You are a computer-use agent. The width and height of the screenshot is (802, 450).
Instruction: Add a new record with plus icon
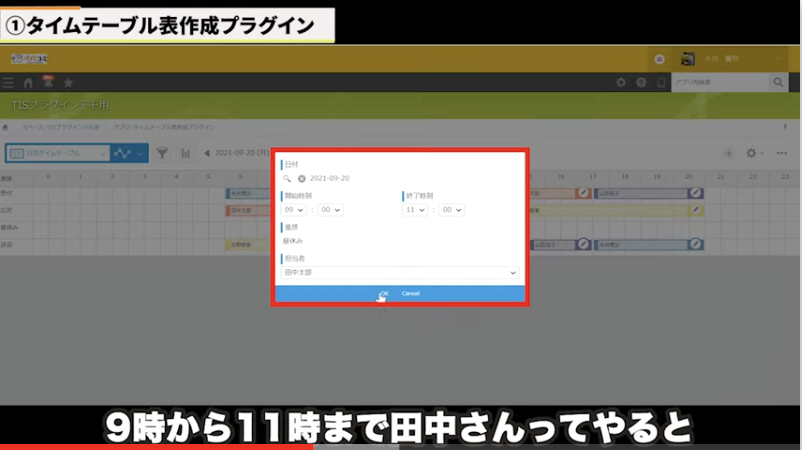(728, 153)
